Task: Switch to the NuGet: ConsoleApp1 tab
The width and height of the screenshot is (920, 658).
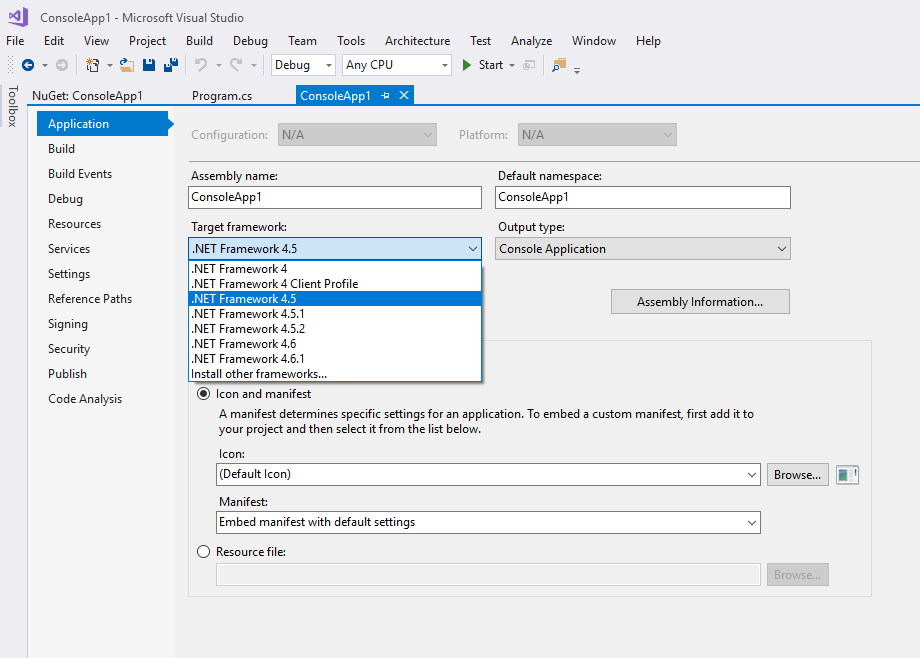Action: (87, 96)
